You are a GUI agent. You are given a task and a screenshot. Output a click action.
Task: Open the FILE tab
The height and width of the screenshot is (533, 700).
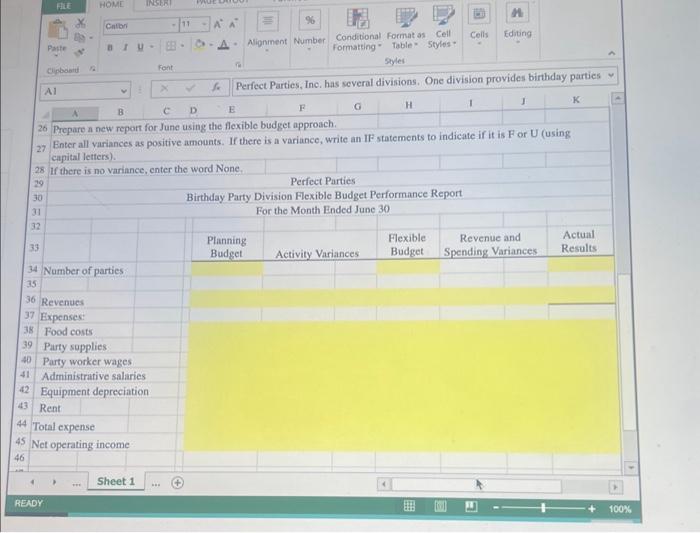pyautogui.click(x=64, y=6)
